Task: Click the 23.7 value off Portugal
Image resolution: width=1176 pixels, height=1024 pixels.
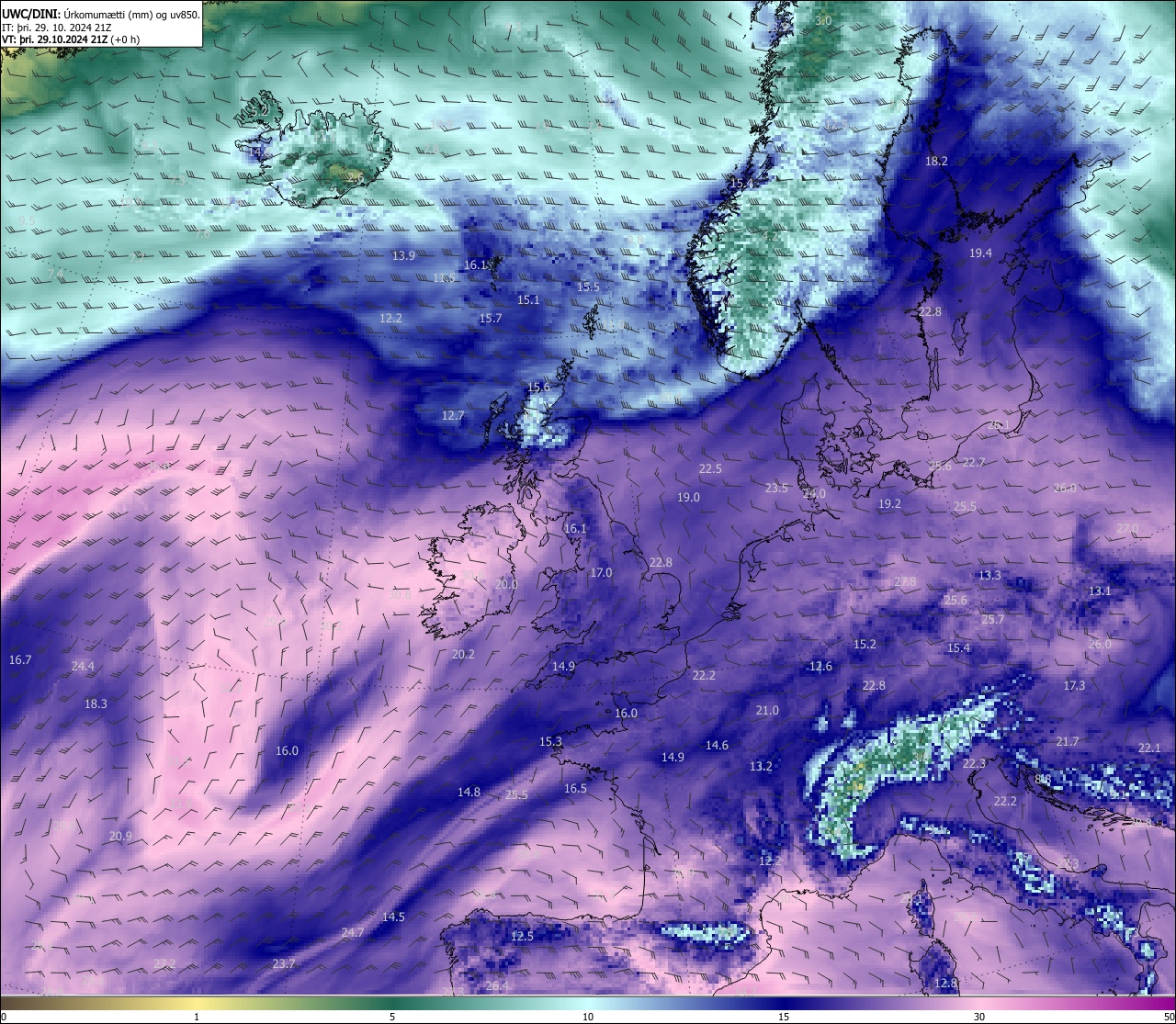Action: point(284,963)
